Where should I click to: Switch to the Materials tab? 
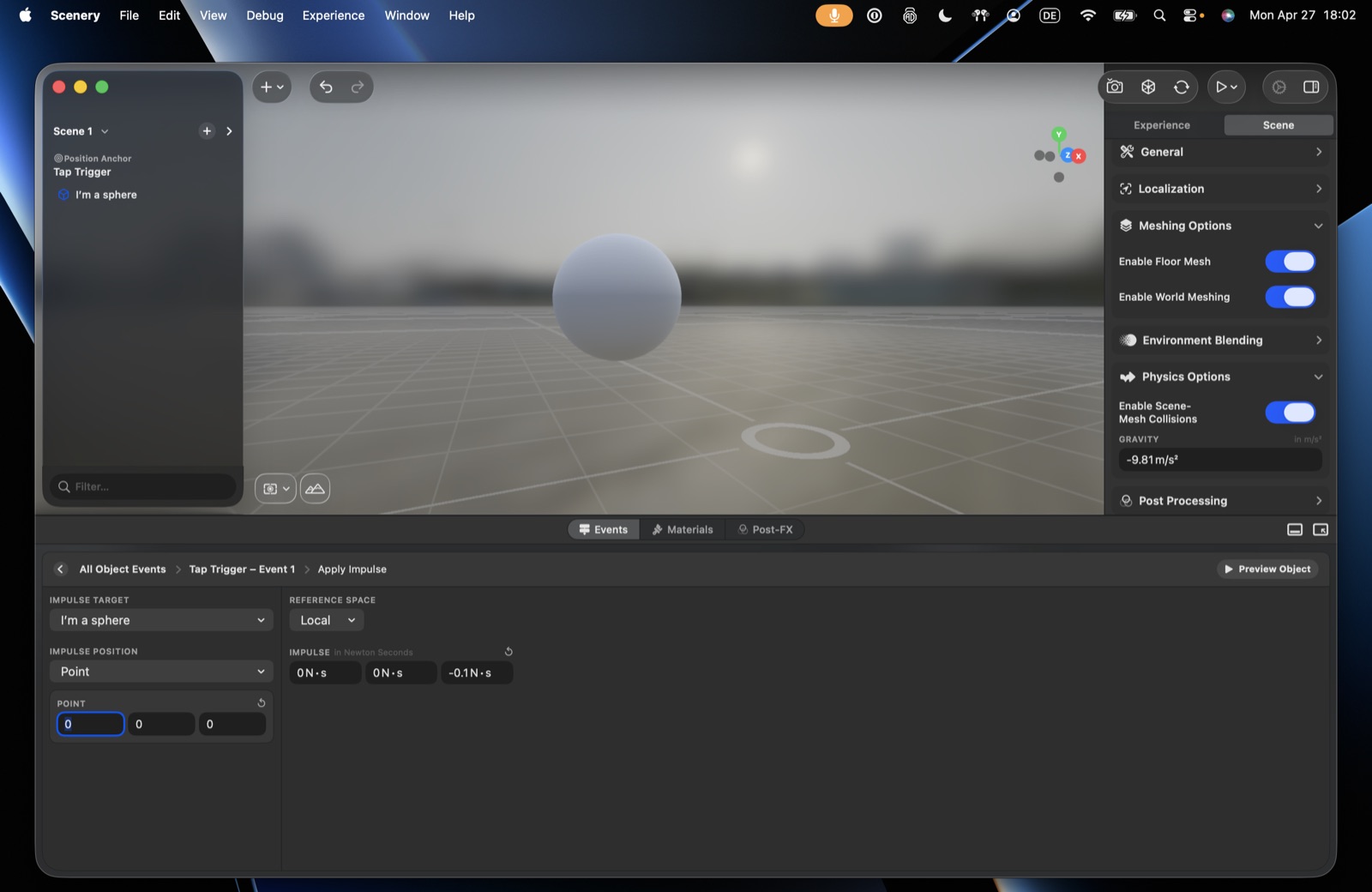tap(683, 530)
